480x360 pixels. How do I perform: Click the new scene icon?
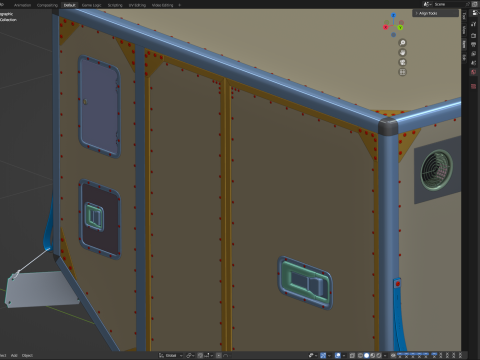(x=475, y=4)
